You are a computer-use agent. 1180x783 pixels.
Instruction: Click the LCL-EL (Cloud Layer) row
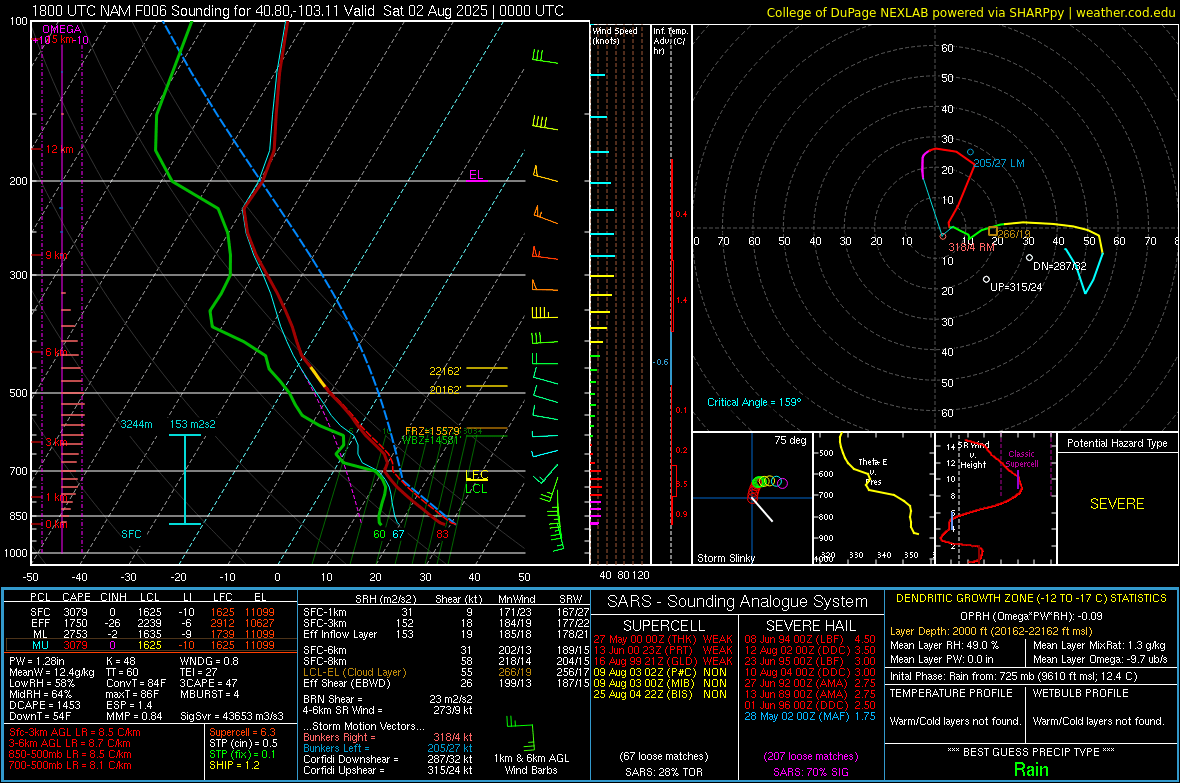click(x=446, y=672)
